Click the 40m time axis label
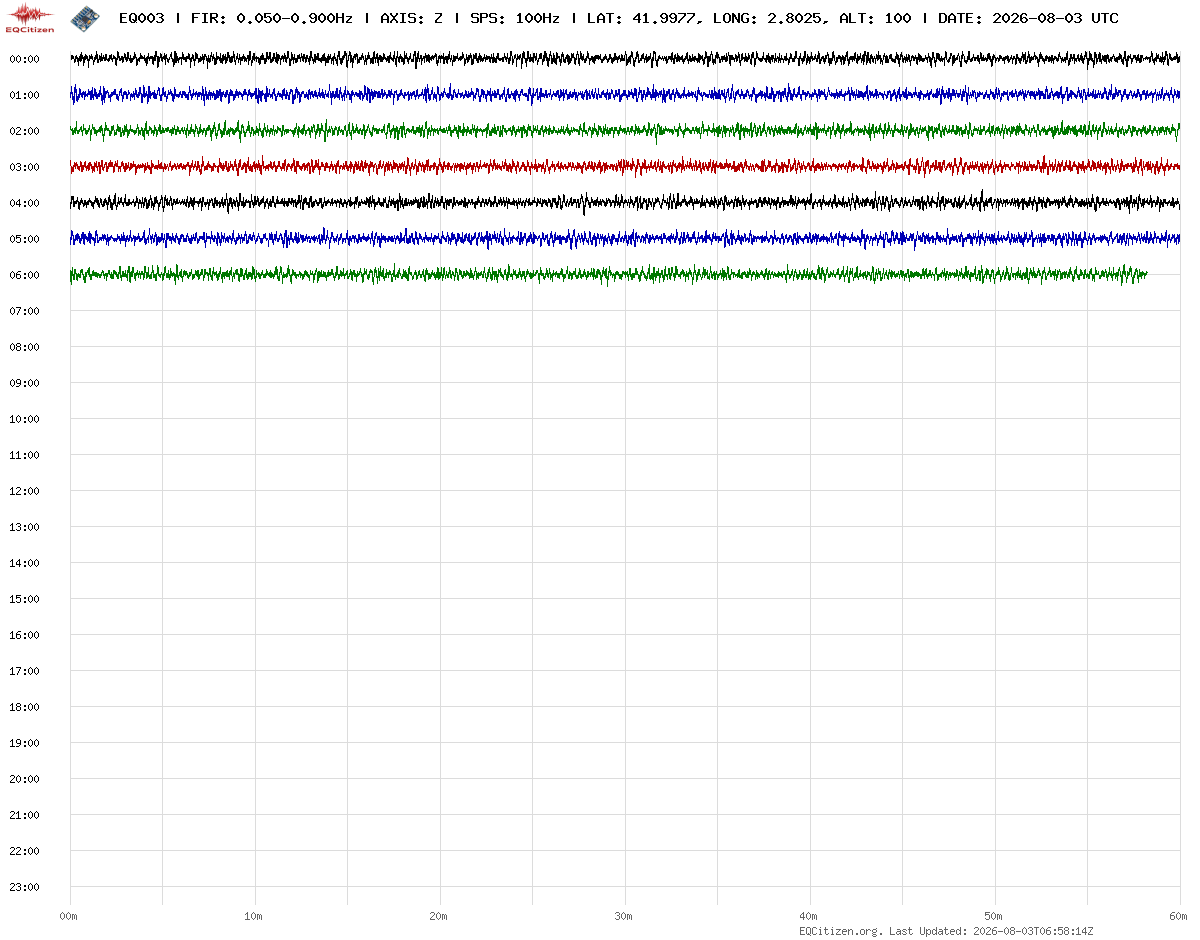1200x940 pixels. point(809,916)
